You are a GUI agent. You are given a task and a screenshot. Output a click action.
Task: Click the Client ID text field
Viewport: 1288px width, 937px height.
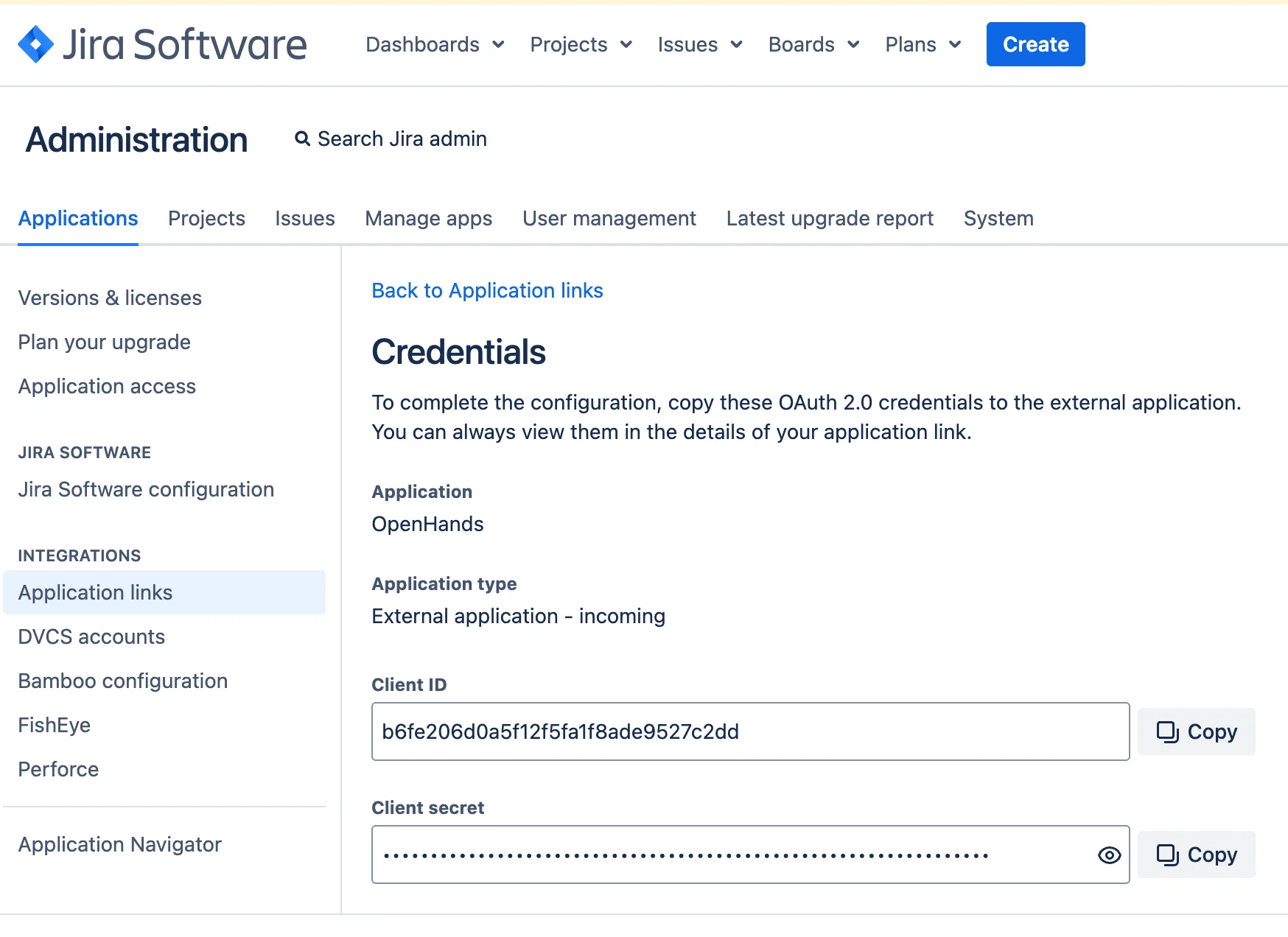tap(750, 731)
